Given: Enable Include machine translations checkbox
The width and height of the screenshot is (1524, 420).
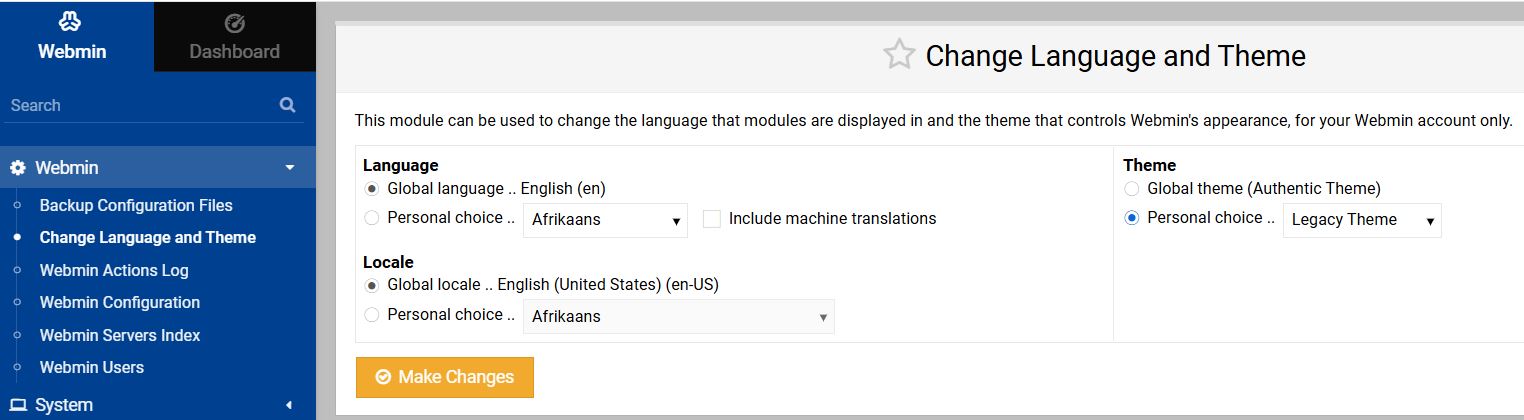Looking at the screenshot, I should (x=712, y=219).
